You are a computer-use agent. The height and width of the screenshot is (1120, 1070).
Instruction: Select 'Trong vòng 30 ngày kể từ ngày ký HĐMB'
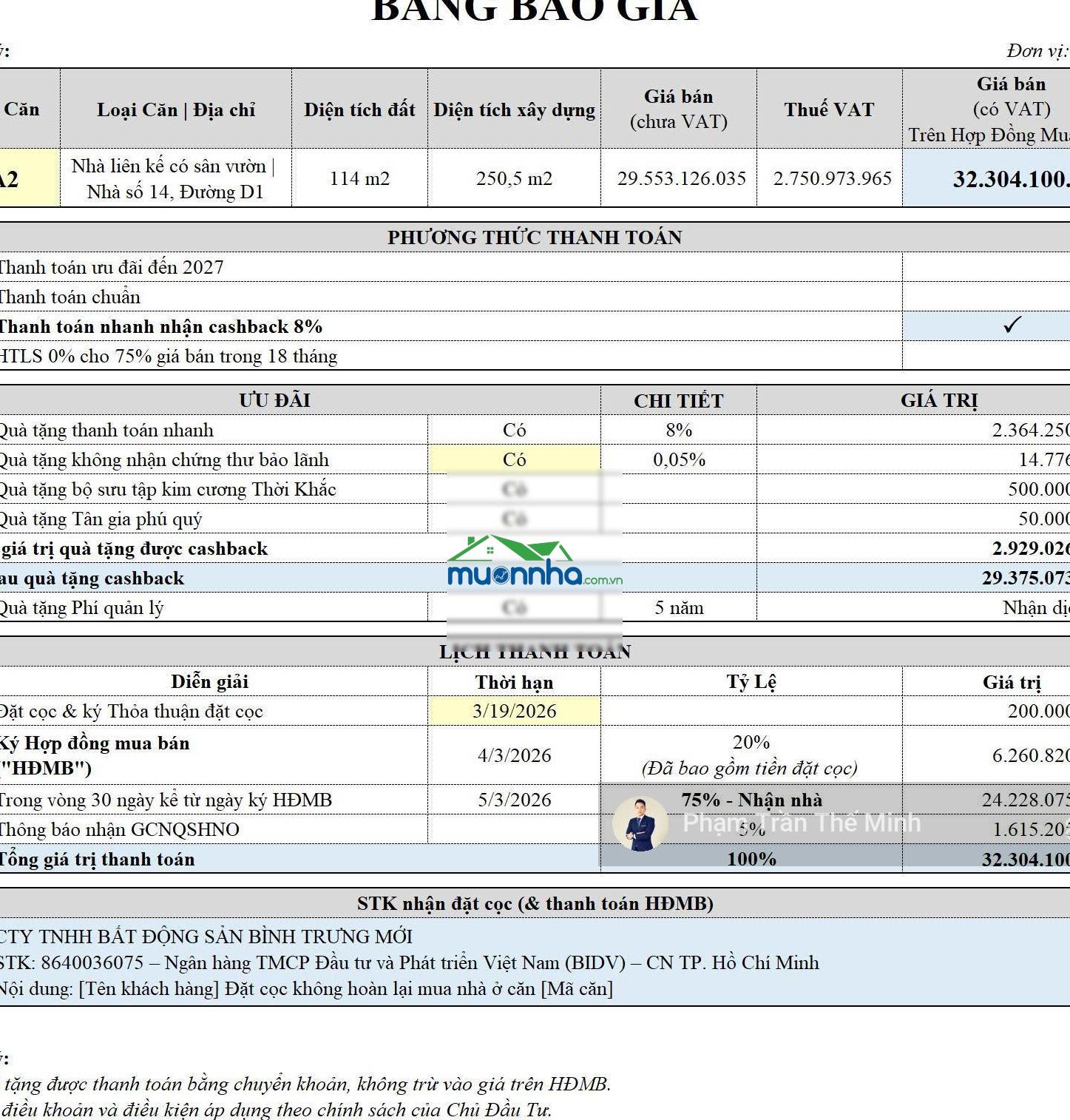coord(166,800)
